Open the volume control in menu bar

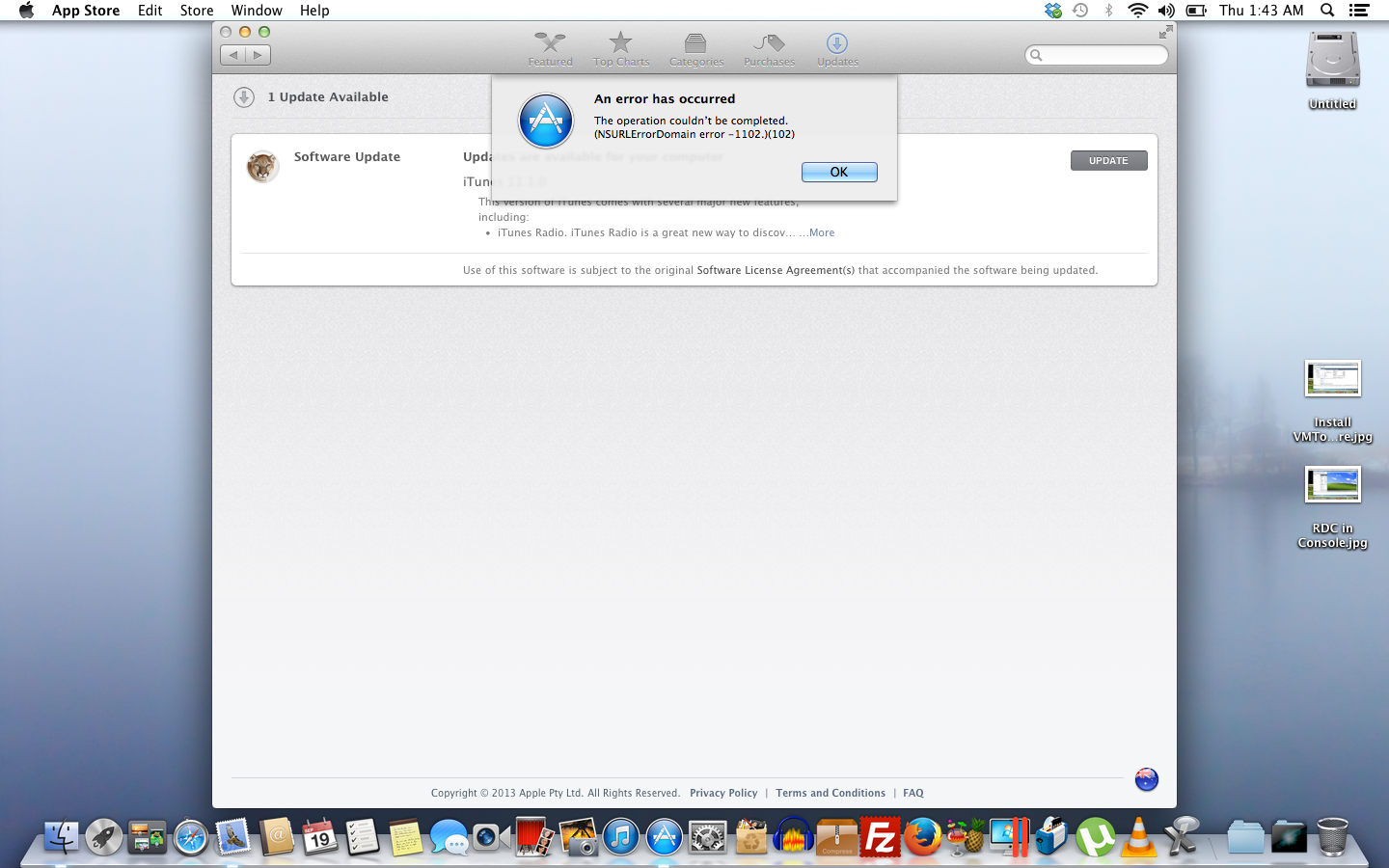tap(1166, 11)
